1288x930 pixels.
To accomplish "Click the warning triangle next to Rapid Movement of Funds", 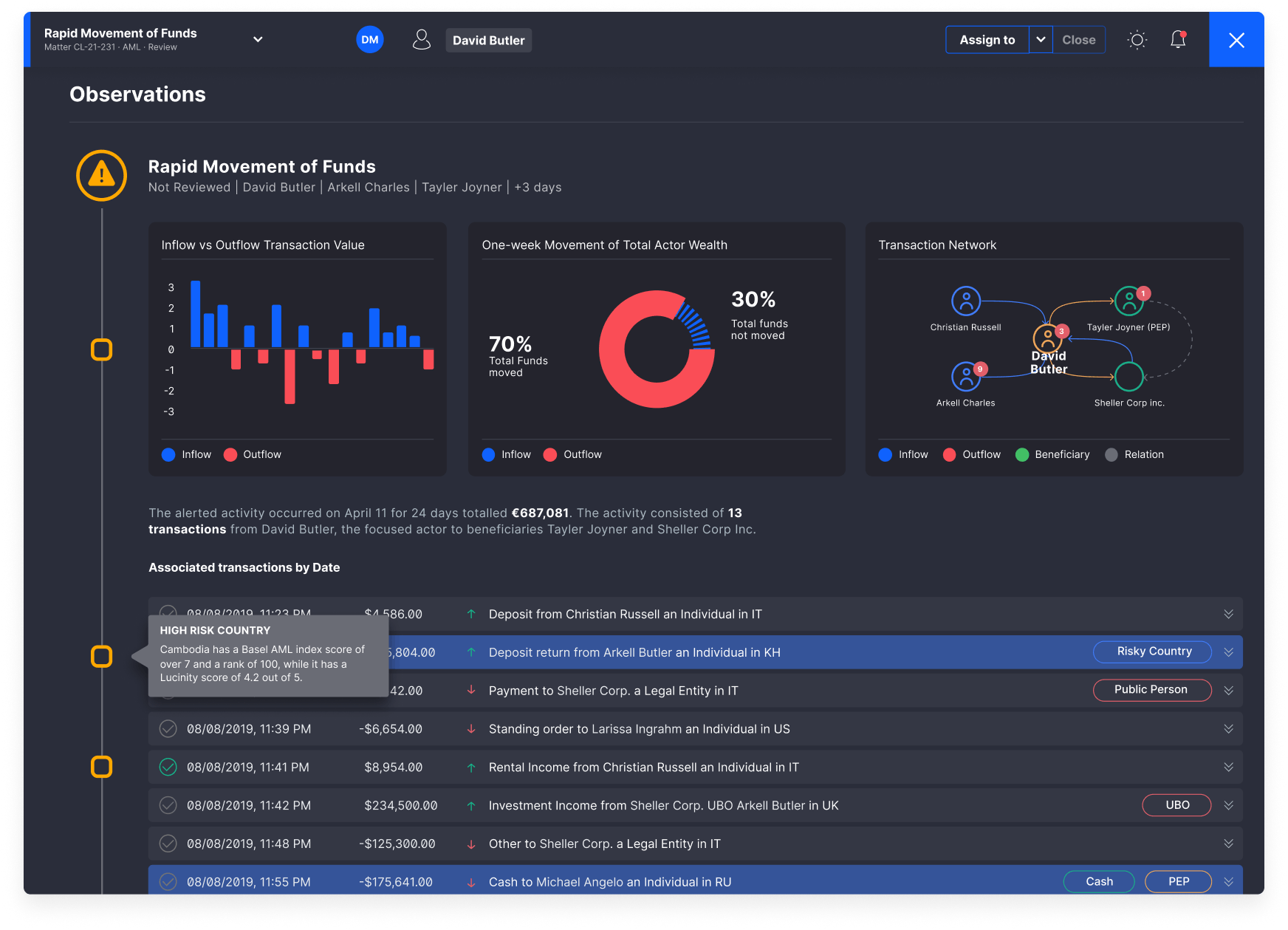I will [101, 176].
